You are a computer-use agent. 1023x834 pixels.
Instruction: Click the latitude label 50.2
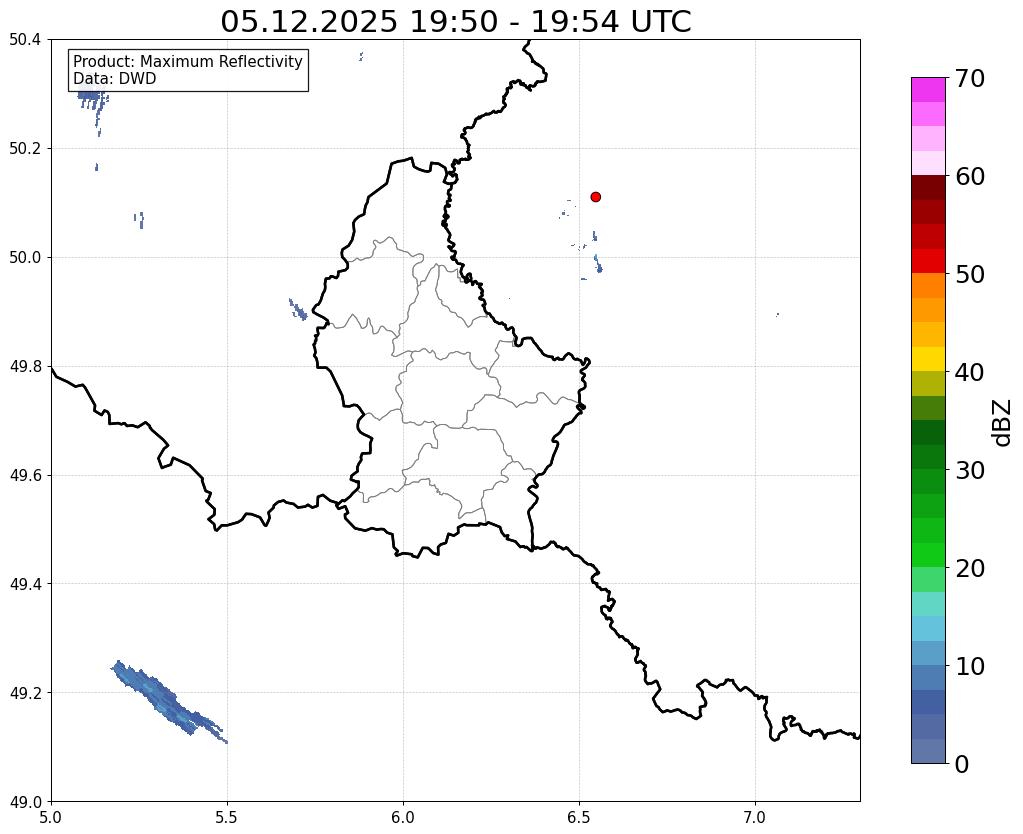25,149
